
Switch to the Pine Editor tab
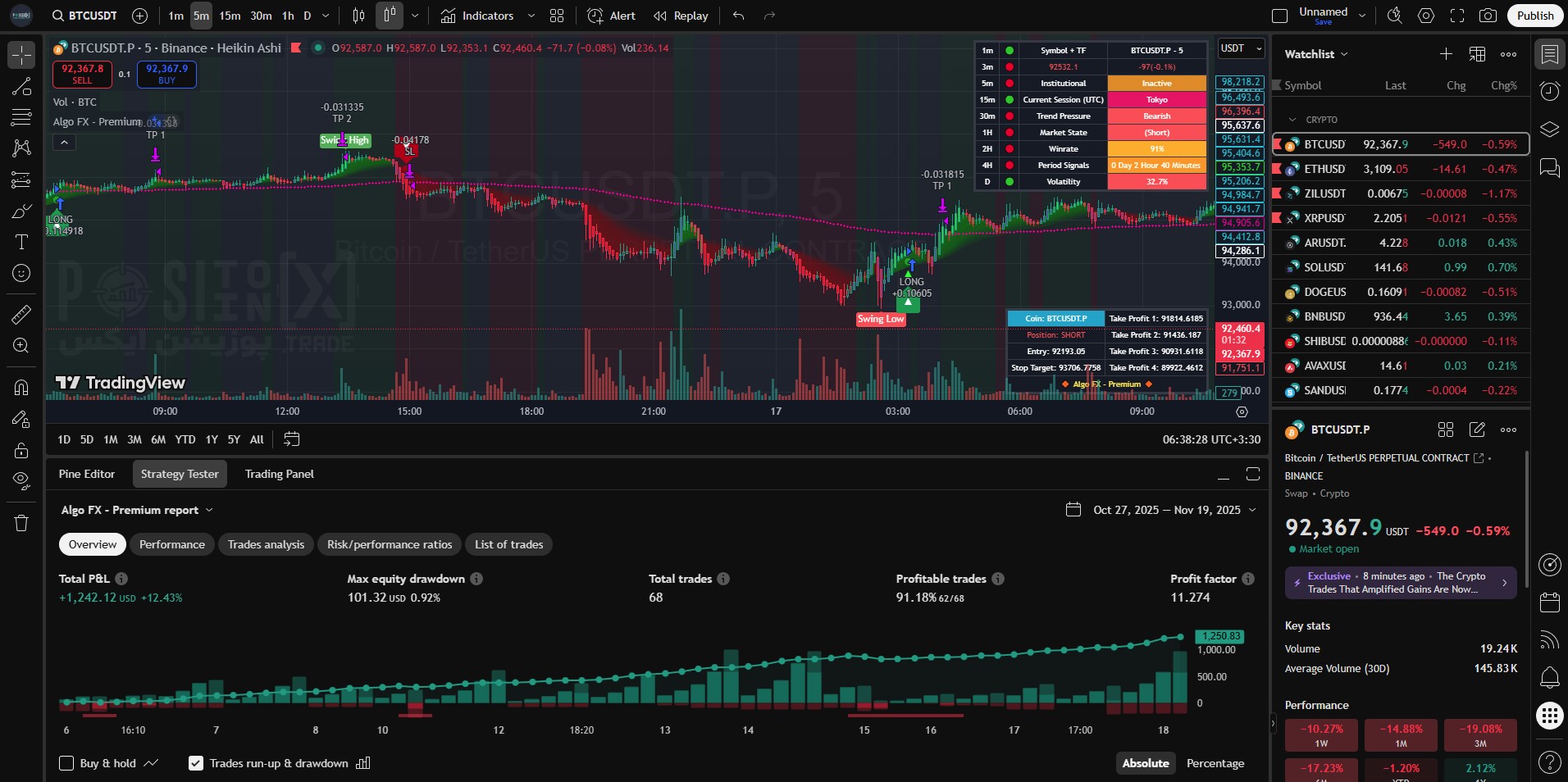[87, 474]
